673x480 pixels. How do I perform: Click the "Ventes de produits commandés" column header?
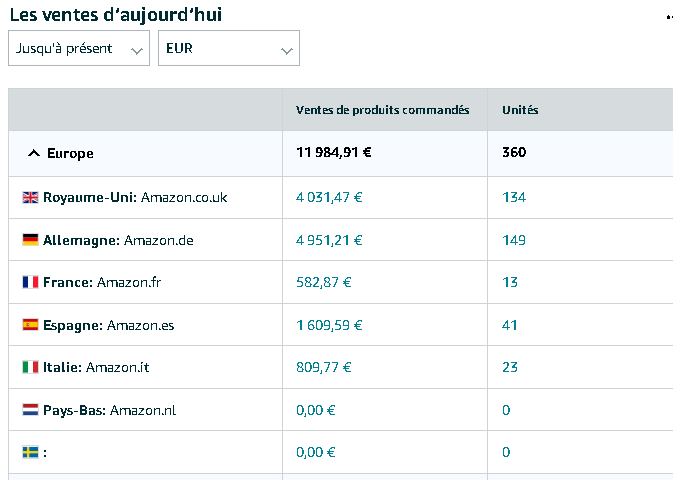(x=382, y=110)
